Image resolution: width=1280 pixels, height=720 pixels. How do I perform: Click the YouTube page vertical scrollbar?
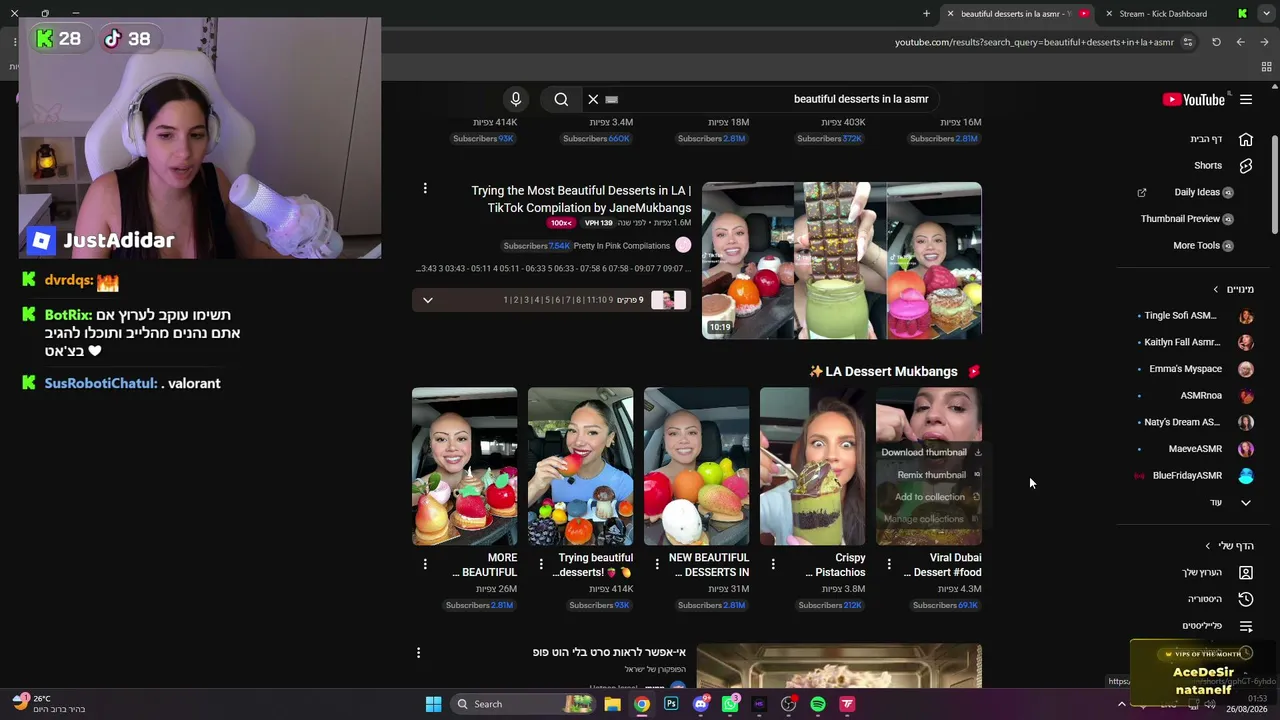point(1275,185)
